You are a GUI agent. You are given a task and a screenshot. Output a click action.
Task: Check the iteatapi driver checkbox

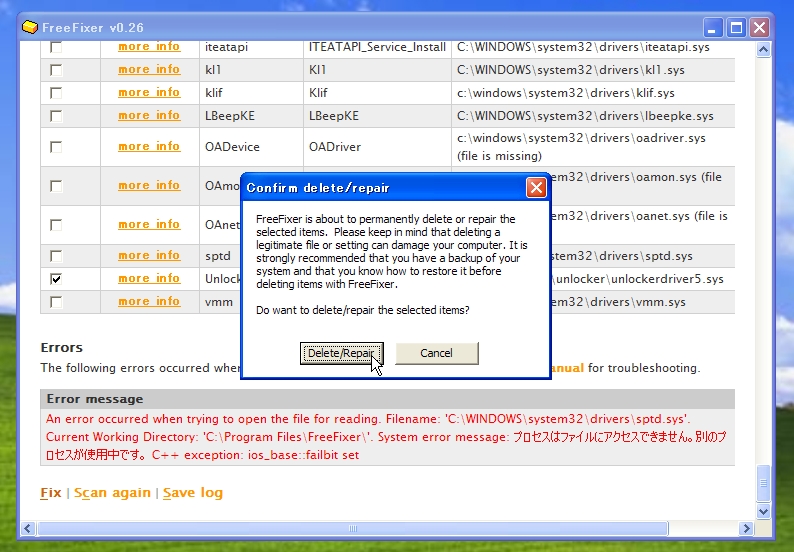56,47
